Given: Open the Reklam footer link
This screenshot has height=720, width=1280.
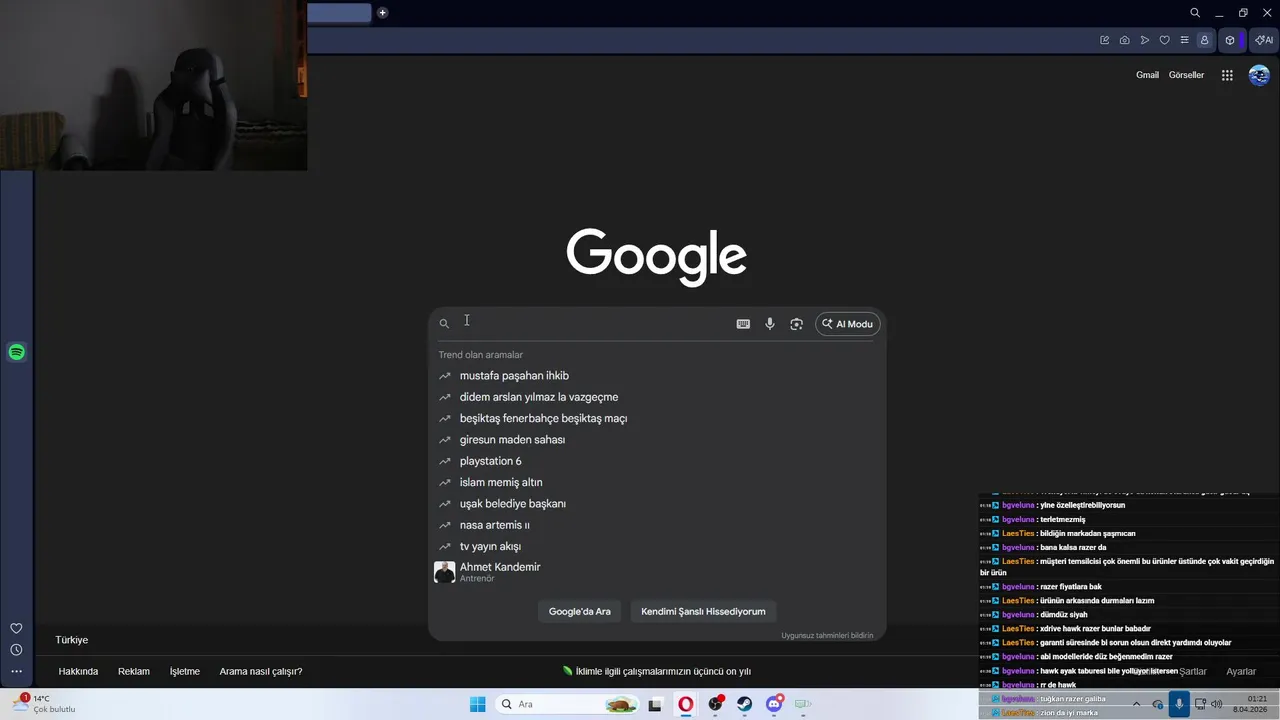Looking at the screenshot, I should click(x=134, y=671).
